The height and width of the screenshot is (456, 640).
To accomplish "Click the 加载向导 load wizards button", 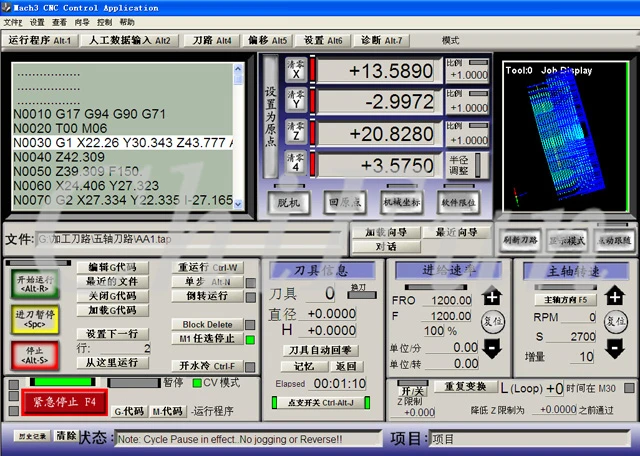I will (386, 232).
